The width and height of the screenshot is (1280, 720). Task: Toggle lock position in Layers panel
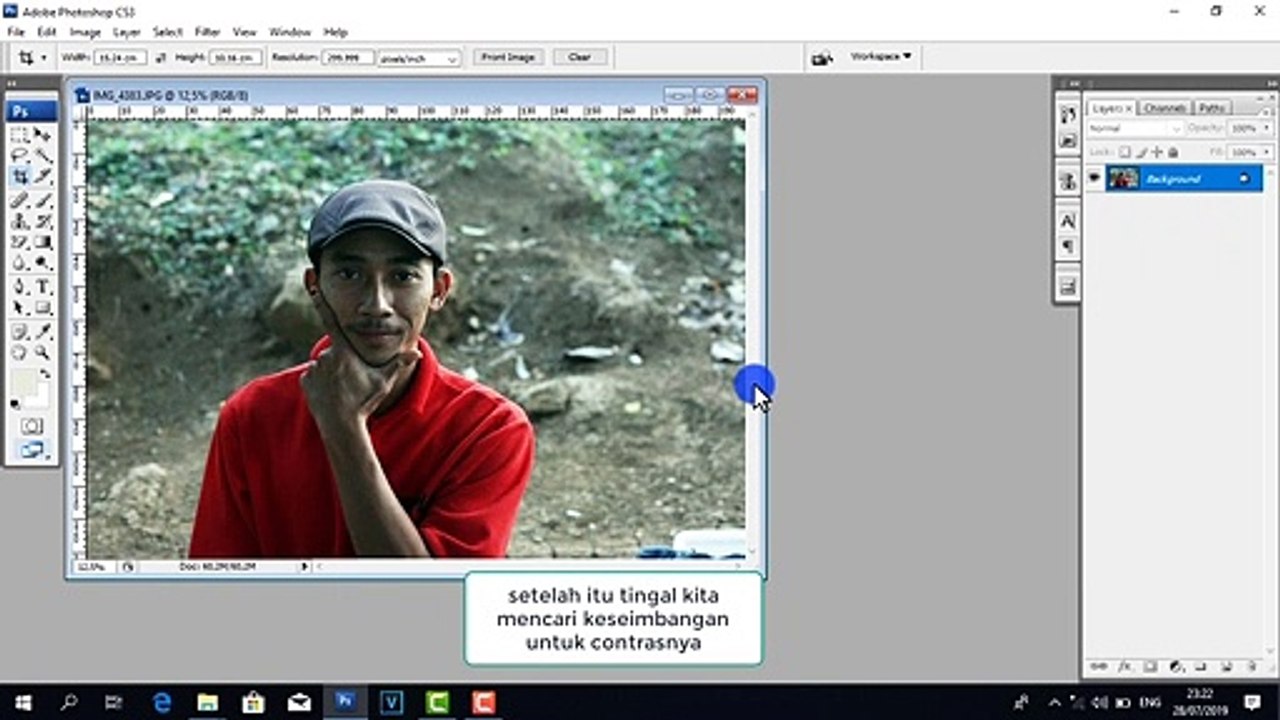[1157, 152]
